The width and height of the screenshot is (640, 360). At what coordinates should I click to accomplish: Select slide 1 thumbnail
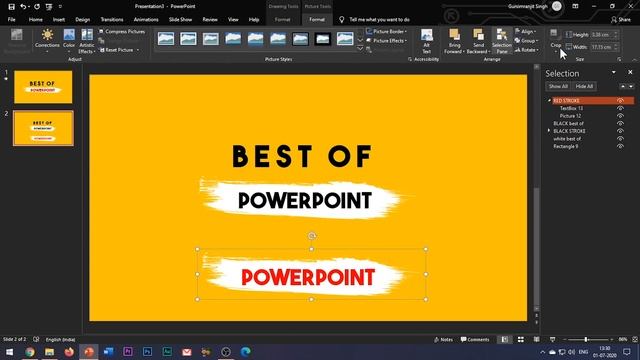tap(43, 87)
